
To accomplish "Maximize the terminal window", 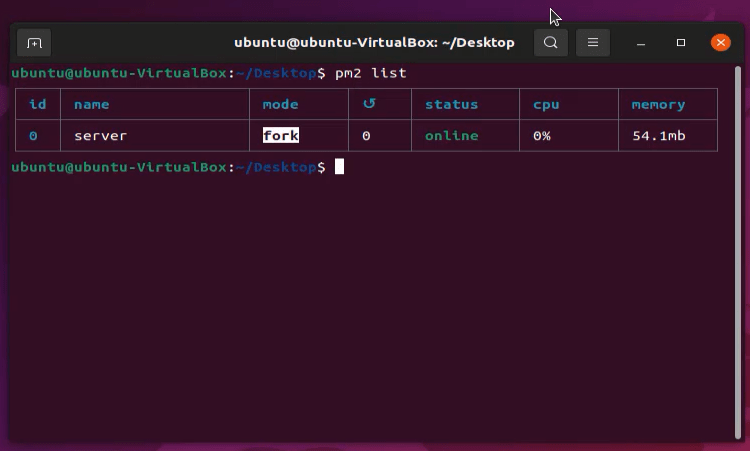I will 681,43.
